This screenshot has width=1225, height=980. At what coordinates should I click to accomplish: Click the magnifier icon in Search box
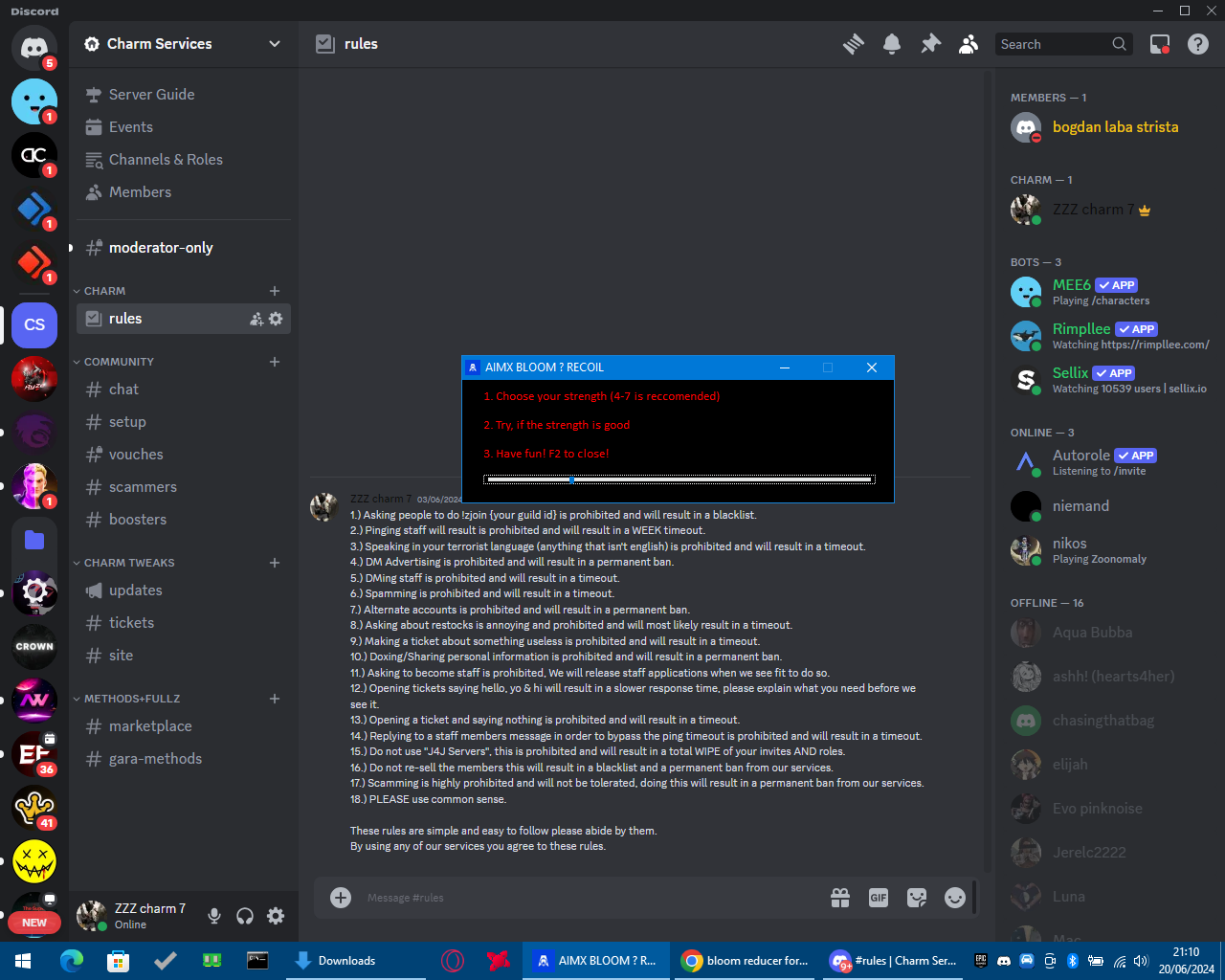(x=1119, y=44)
